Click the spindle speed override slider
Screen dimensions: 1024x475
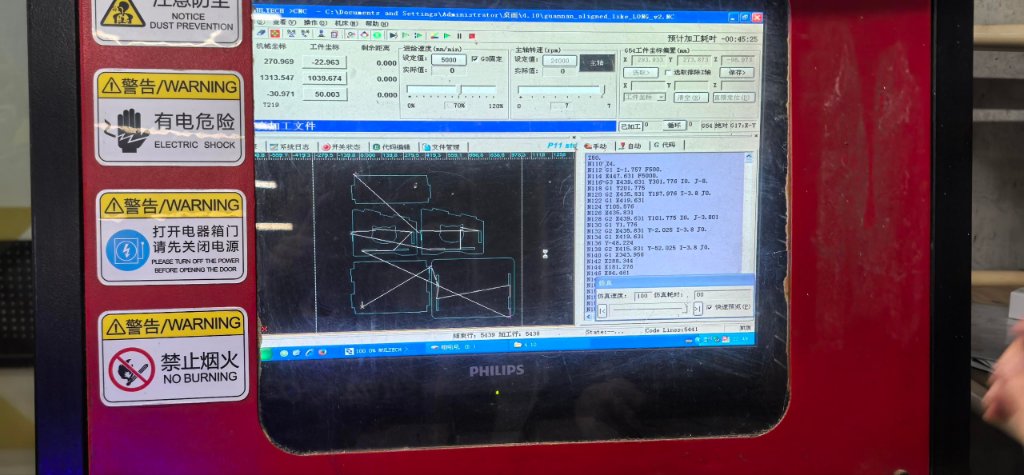click(x=561, y=90)
